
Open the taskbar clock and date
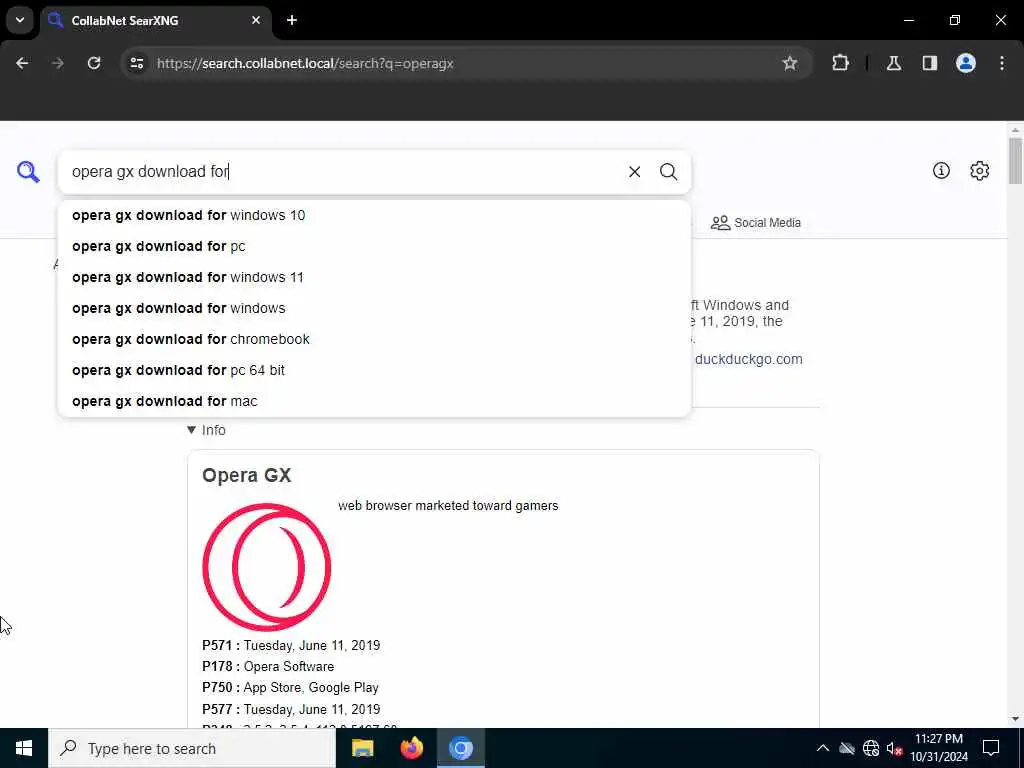pos(939,748)
